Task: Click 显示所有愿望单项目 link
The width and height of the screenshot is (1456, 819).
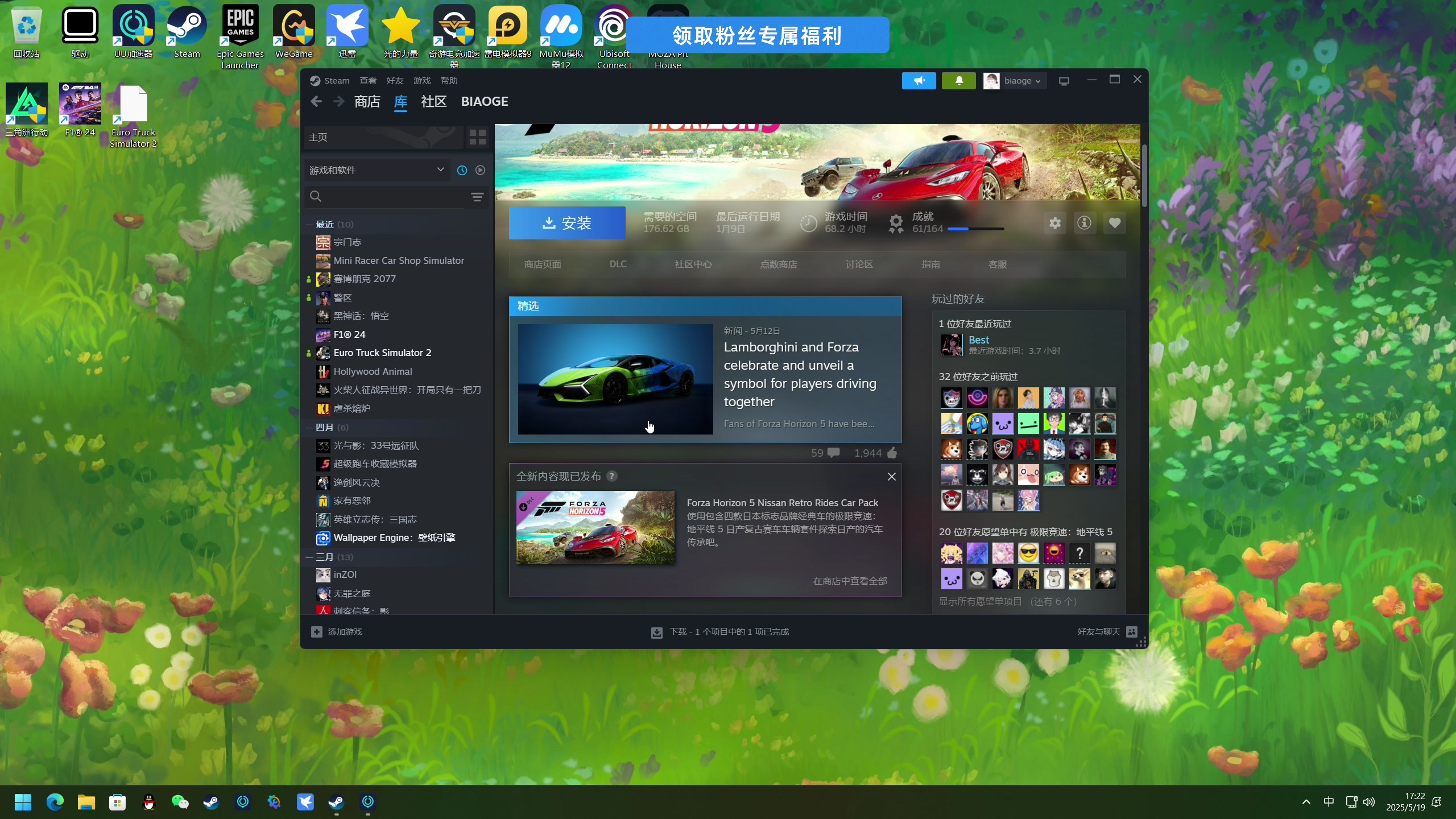Action: [980, 601]
